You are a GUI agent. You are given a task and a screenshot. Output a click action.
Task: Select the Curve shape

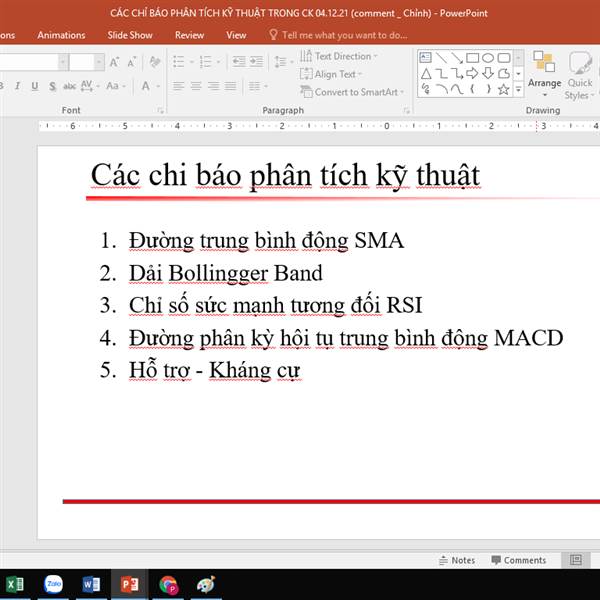pyautogui.click(x=457, y=89)
